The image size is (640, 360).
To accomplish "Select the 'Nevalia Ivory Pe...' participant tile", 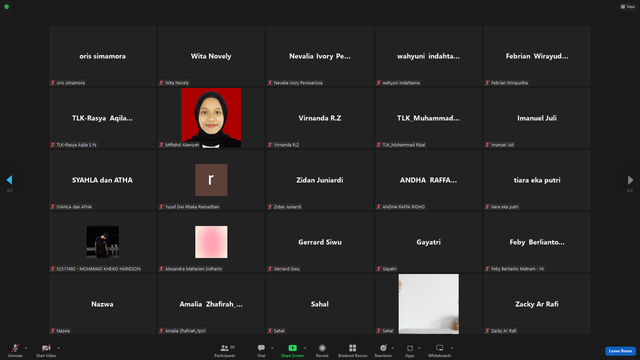I will pyautogui.click(x=320, y=56).
